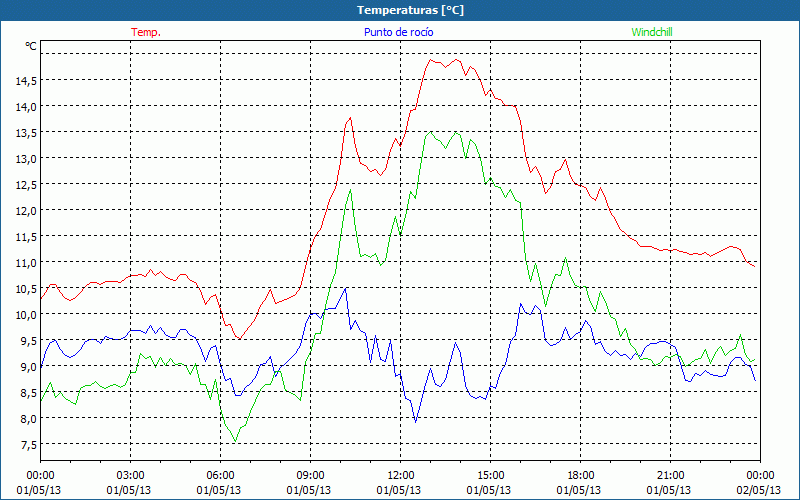Screen dimensions: 800x500
Task: Click the 03:00 time label on the x-axis
Action: (131, 476)
